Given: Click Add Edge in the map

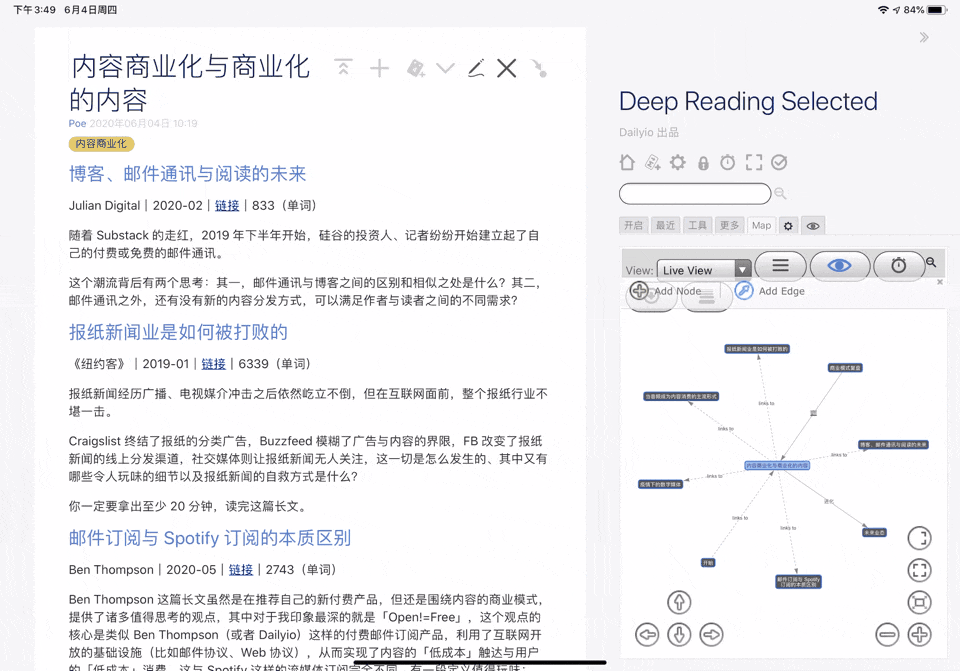Looking at the screenshot, I should (x=770, y=291).
